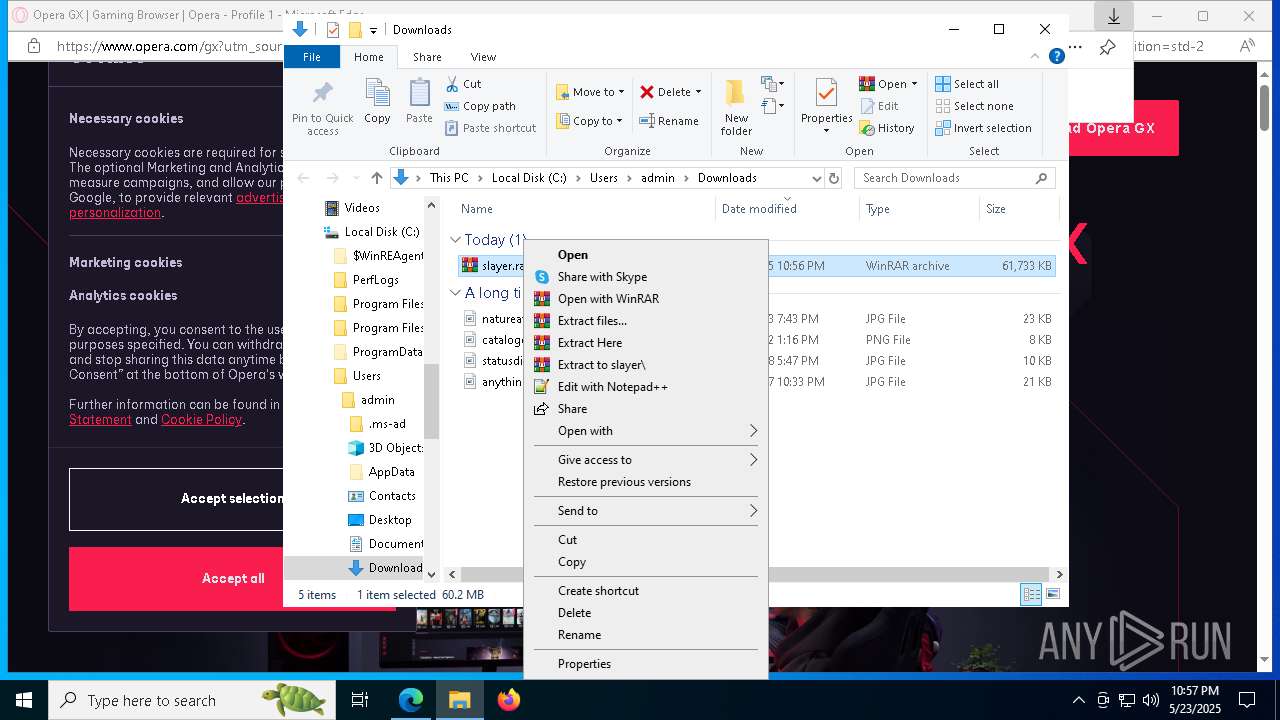Choose Extract Here from context menu
Image resolution: width=1280 pixels, height=720 pixels.
coord(646,343)
